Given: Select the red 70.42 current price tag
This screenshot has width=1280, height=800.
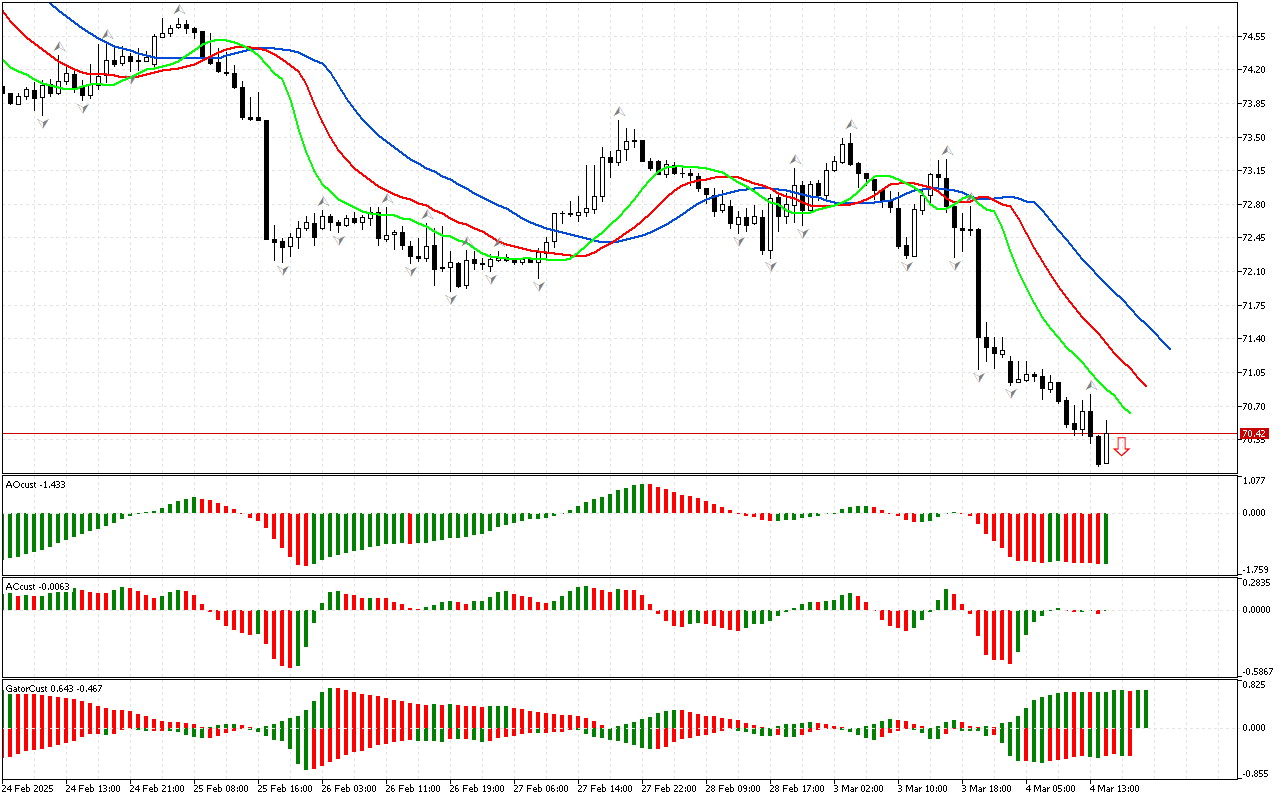Looking at the screenshot, I should 1254,434.
